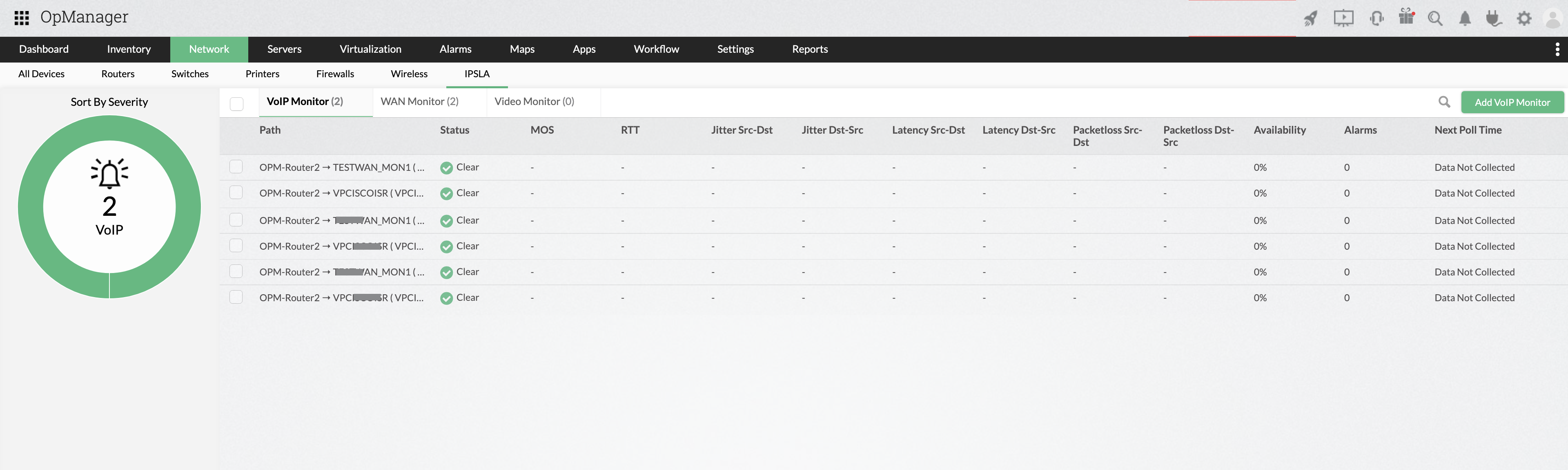Open the three-dot more menu in navigation bar
1568x470 pixels.
(1557, 49)
